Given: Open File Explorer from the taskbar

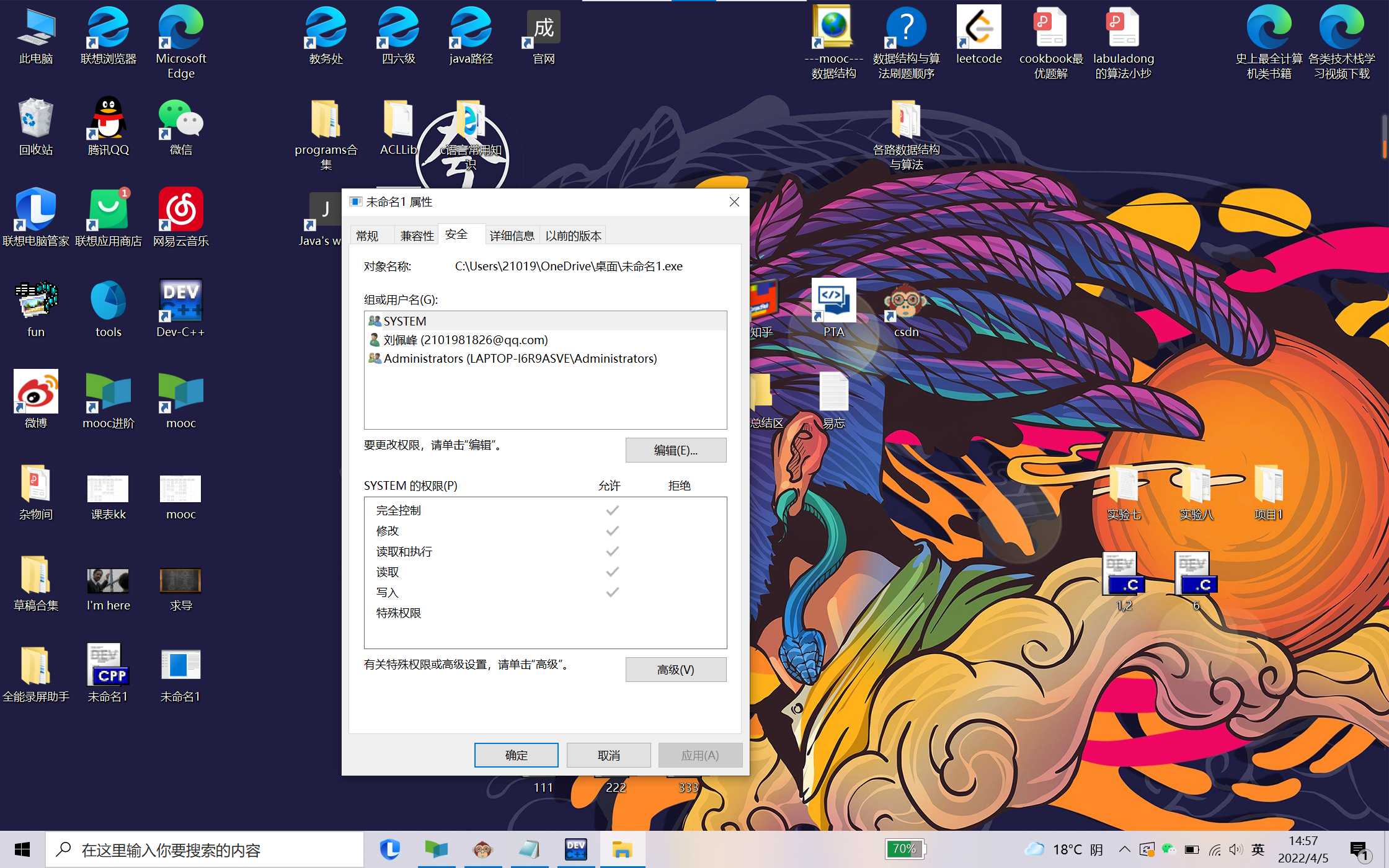Looking at the screenshot, I should pyautogui.click(x=621, y=849).
